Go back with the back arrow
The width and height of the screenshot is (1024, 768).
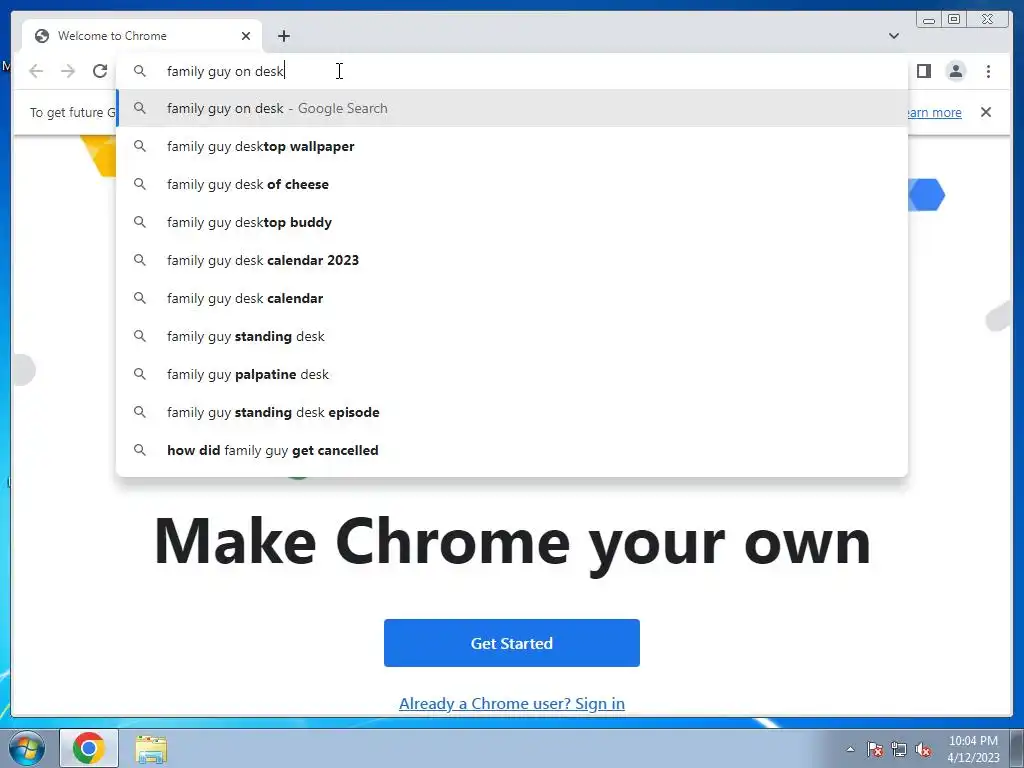[36, 71]
